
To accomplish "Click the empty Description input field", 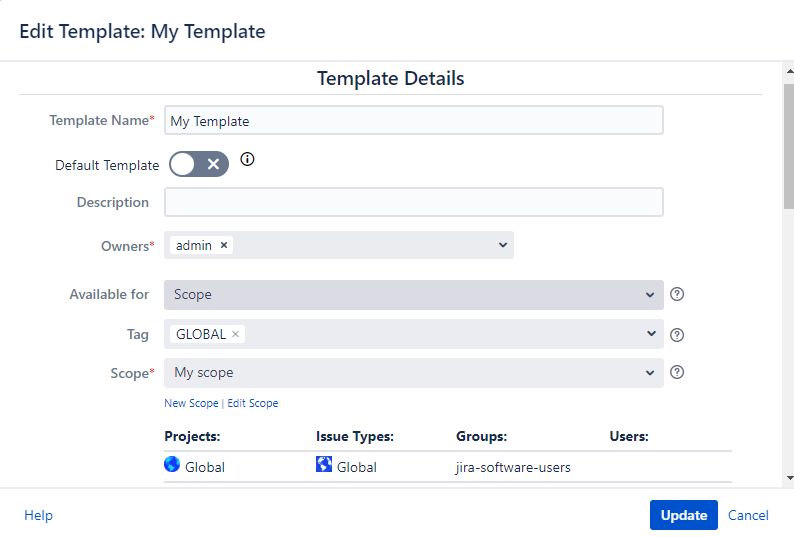I will [413, 202].
